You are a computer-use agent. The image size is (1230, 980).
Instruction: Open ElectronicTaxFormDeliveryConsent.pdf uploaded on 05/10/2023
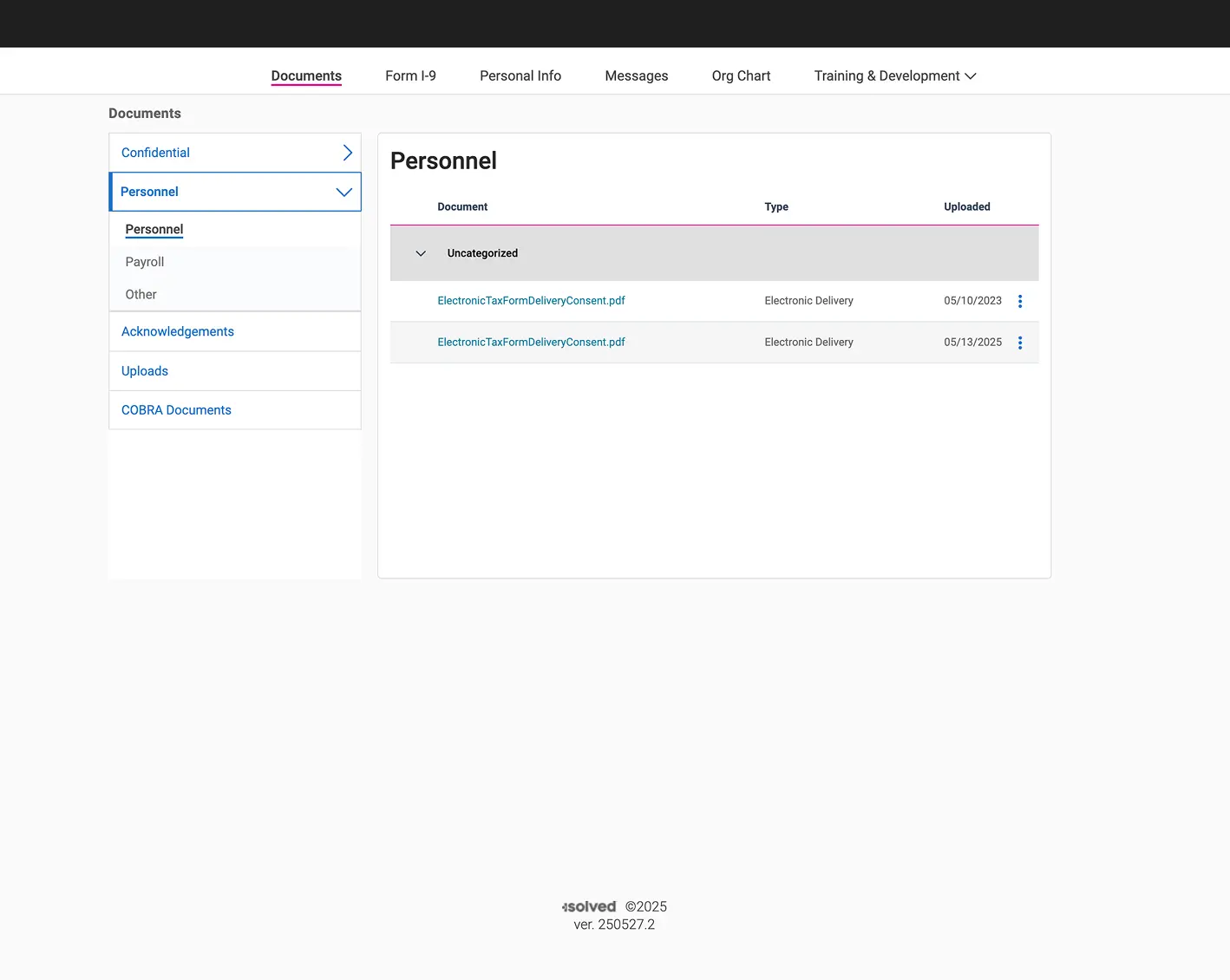click(531, 300)
